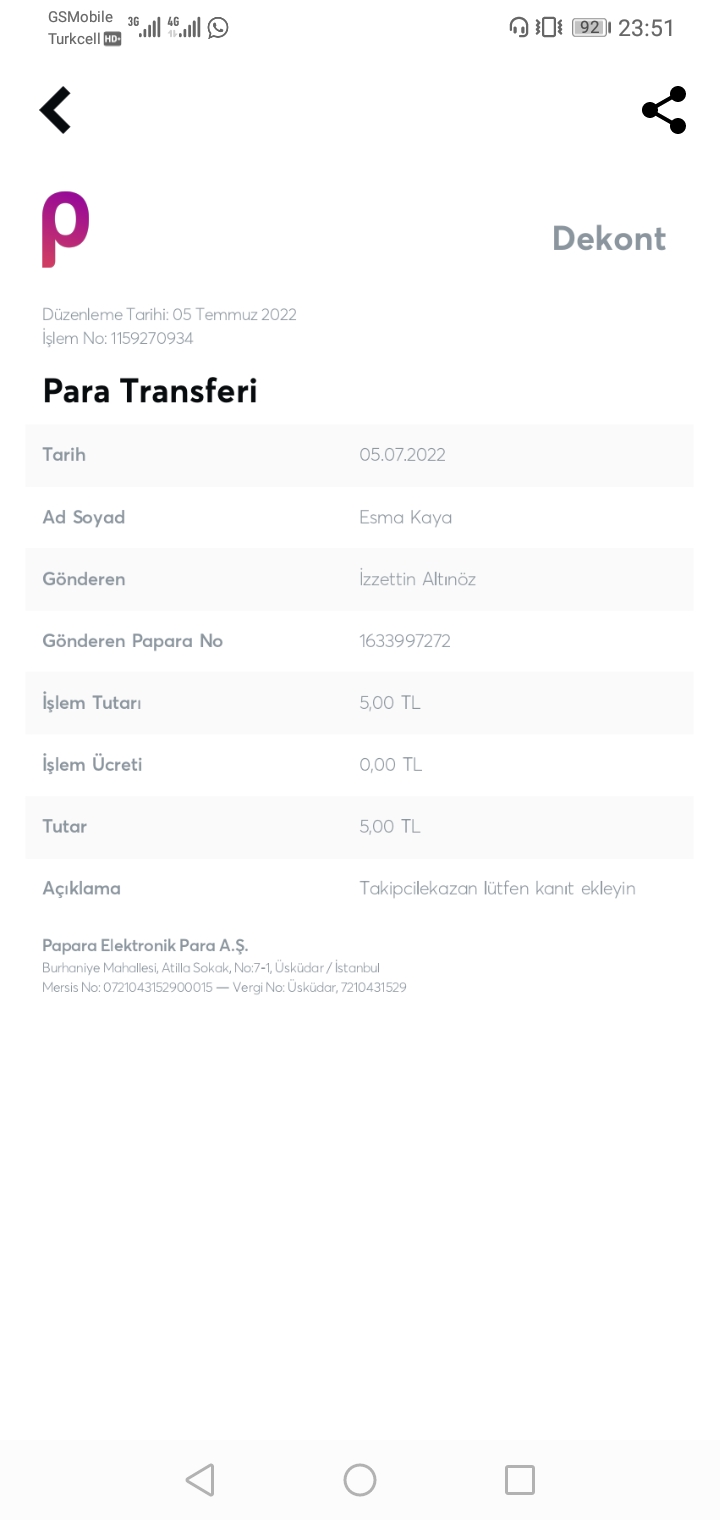Tap the WhatsApp notification icon

coord(218,28)
